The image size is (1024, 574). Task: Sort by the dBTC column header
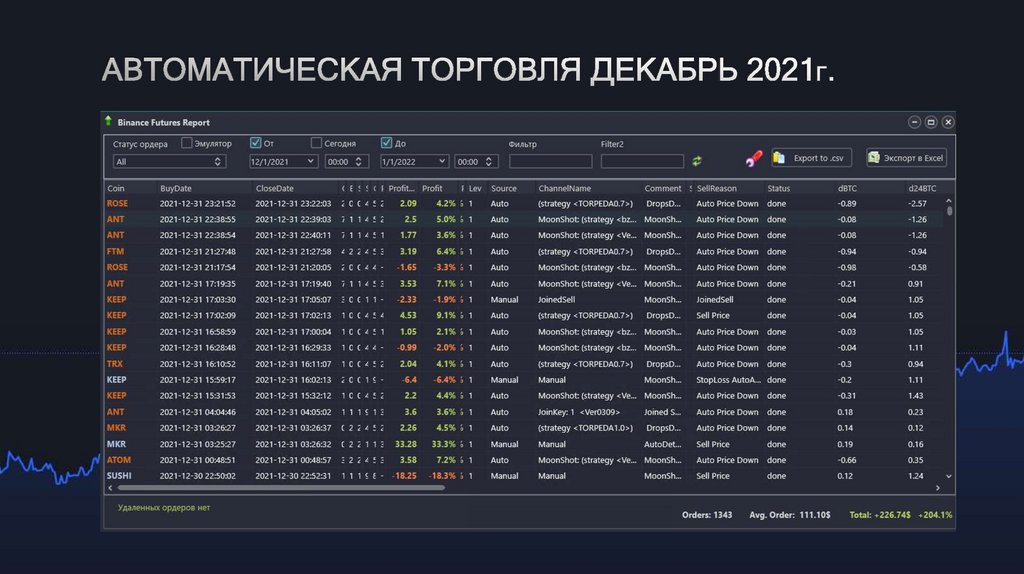coord(847,188)
